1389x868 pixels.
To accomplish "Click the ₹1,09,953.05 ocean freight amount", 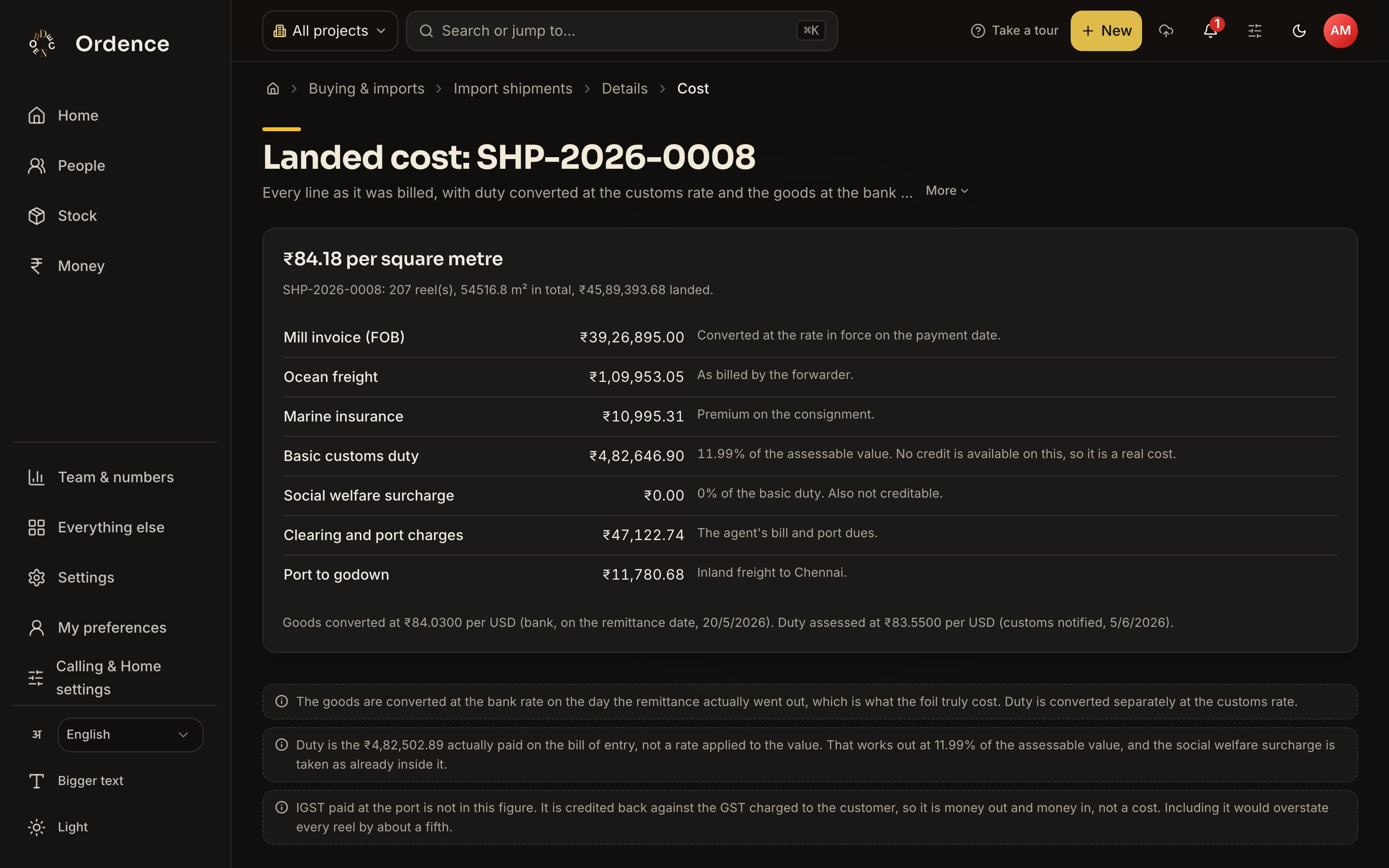I will (637, 377).
